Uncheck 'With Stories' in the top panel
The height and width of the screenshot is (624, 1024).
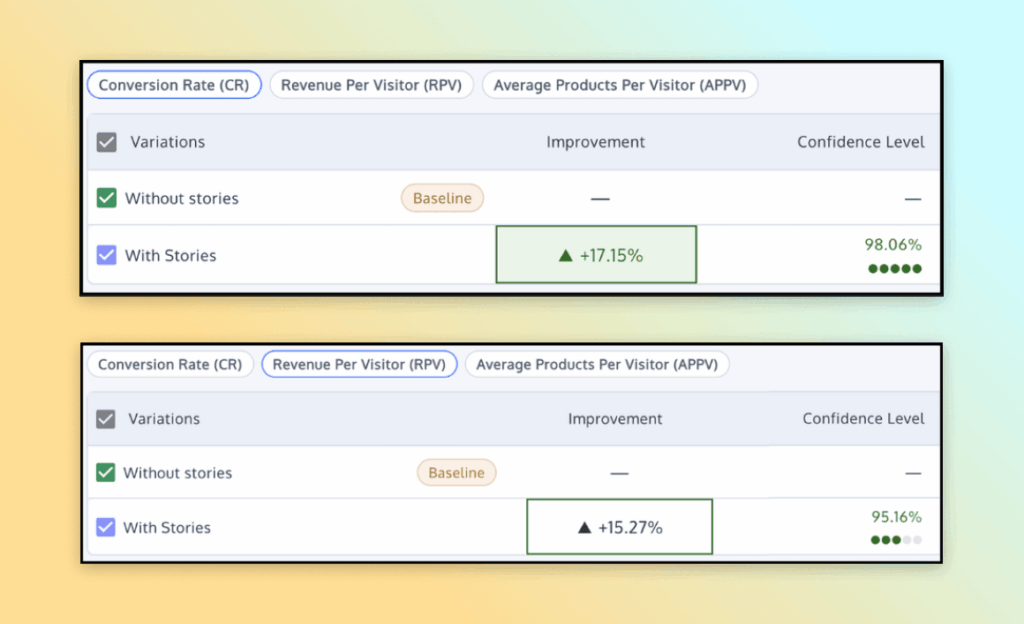107,255
